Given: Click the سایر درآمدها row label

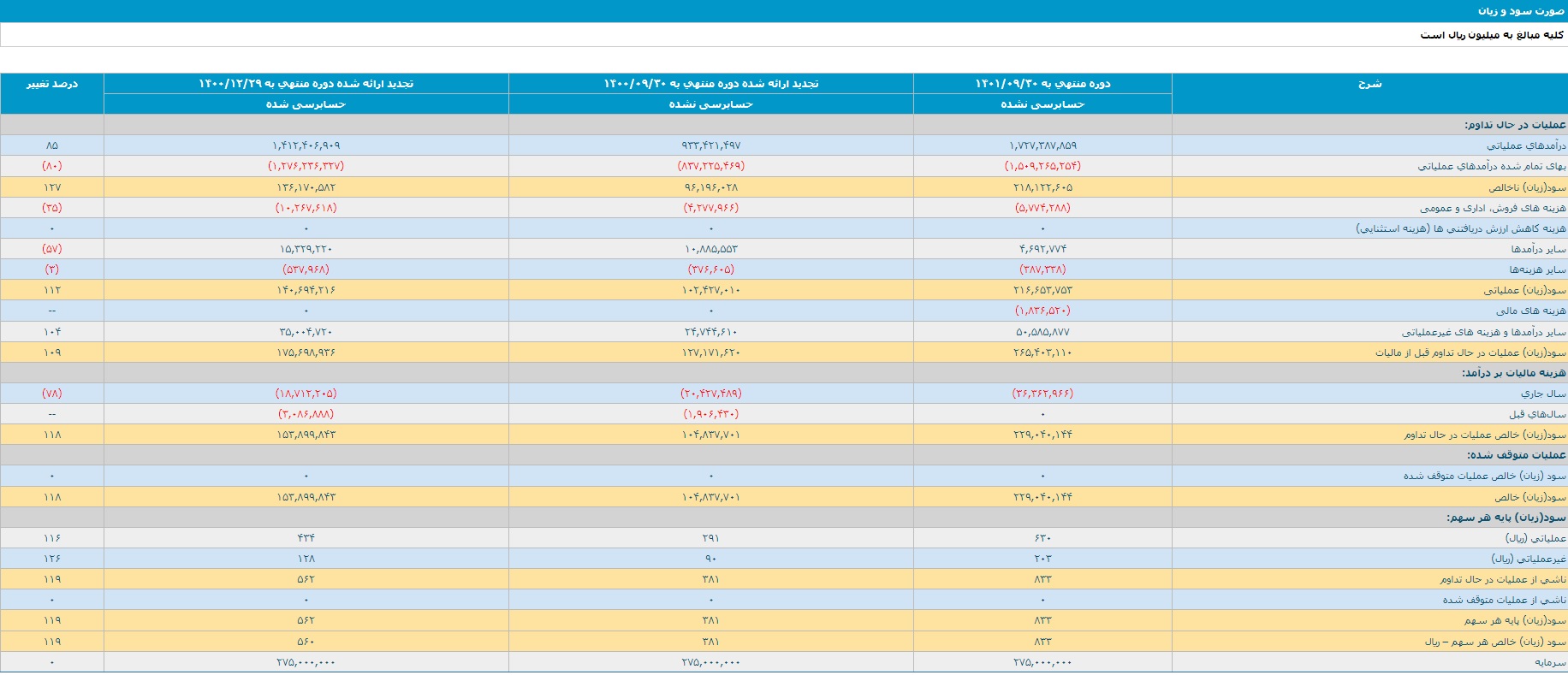Looking at the screenshot, I should click(x=1538, y=249).
